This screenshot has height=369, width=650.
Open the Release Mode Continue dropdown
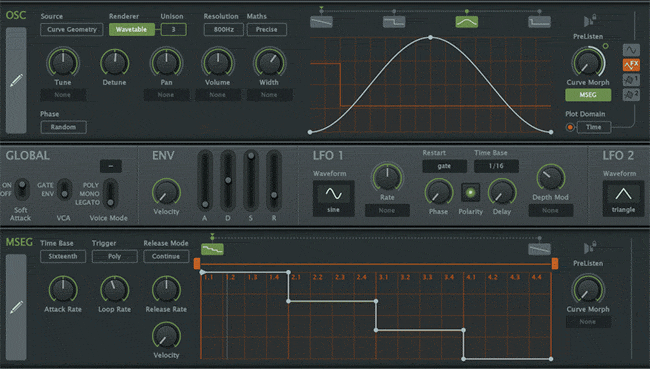tap(166, 256)
